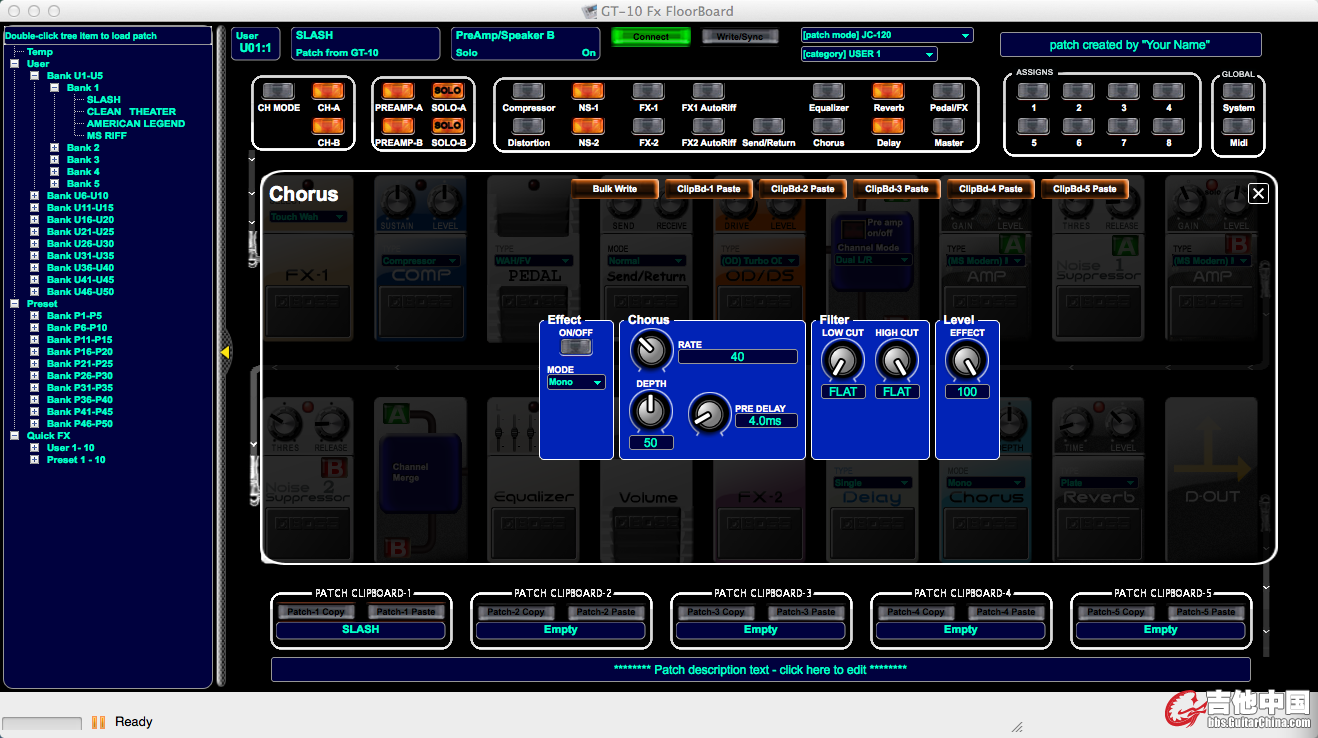Toggle the SOLO-A button

tap(448, 92)
